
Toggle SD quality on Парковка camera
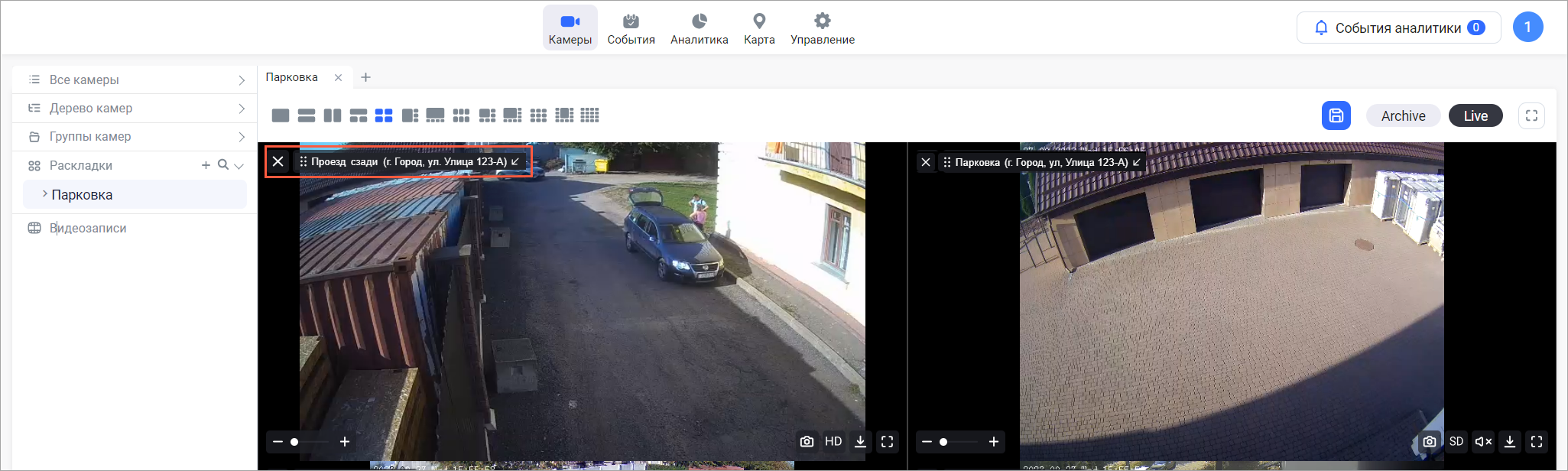pos(1456,441)
